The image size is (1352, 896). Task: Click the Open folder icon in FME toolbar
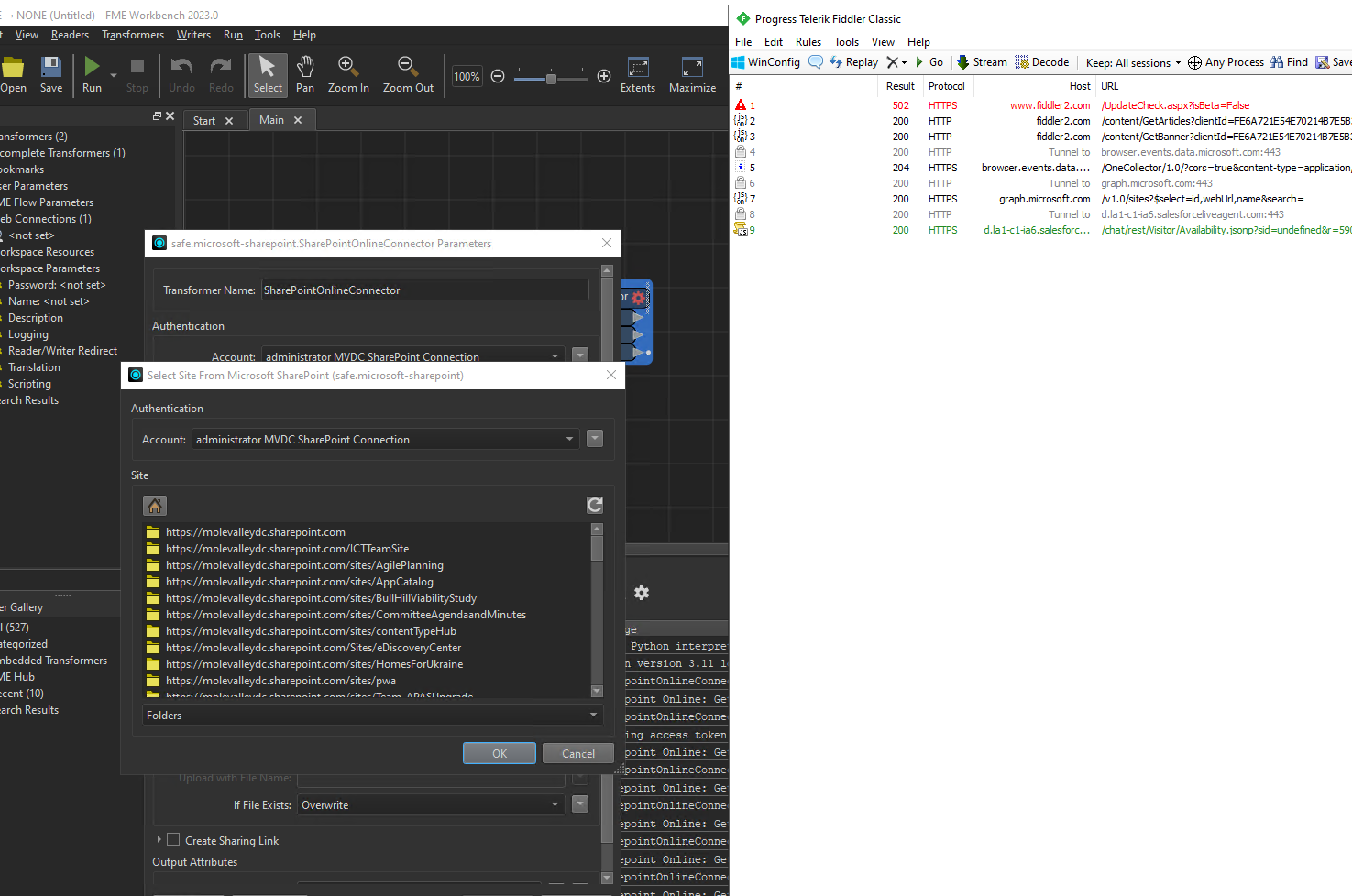[13, 67]
